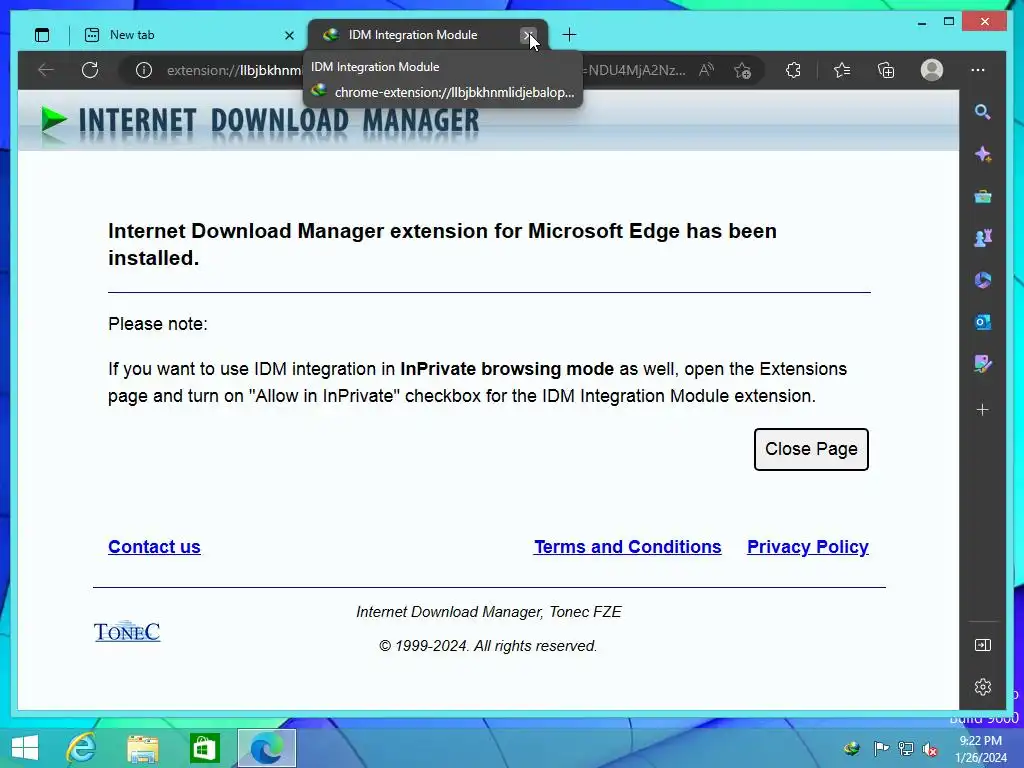Image resolution: width=1024 pixels, height=768 pixels.
Task: Select the IDM Integration Module tab
Action: pyautogui.click(x=428, y=35)
